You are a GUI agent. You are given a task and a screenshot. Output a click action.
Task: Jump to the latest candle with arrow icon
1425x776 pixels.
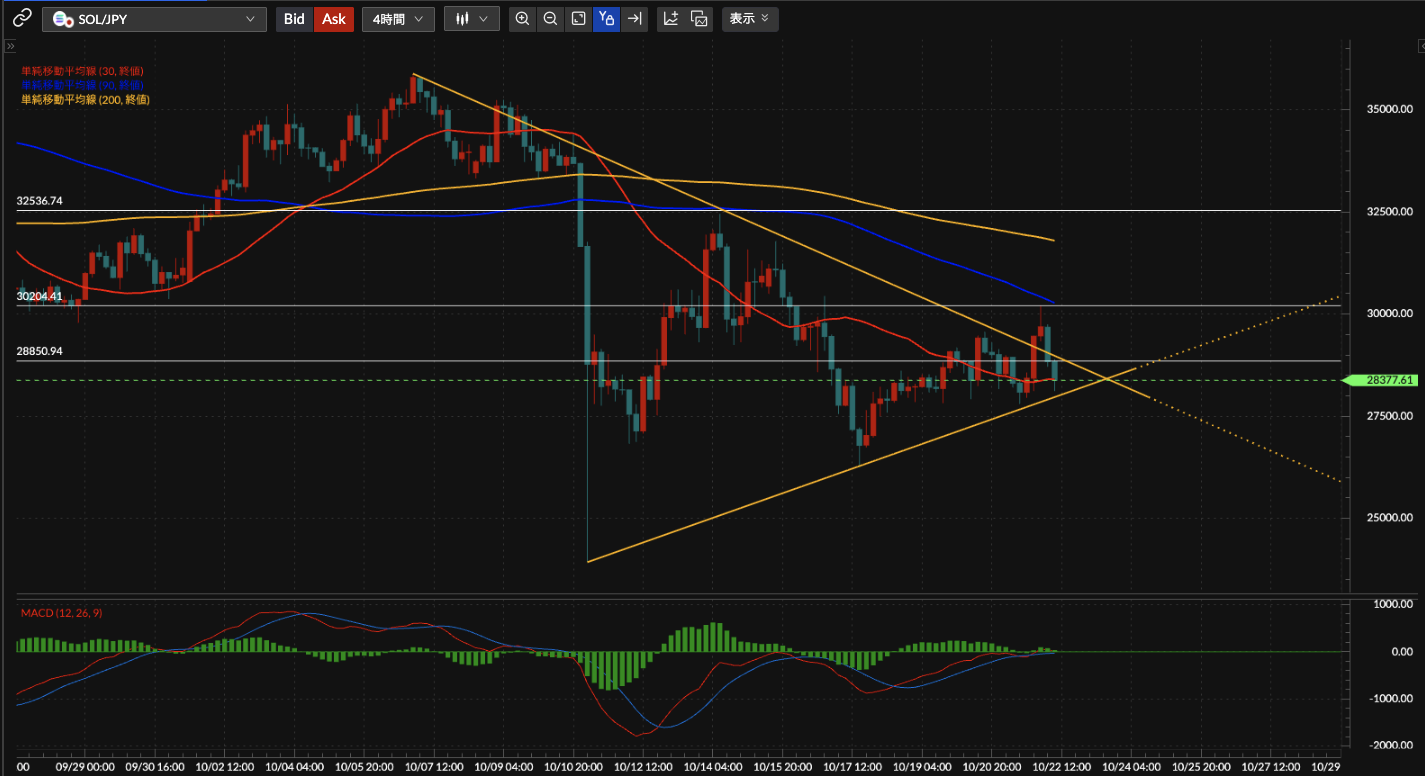pyautogui.click(x=634, y=19)
